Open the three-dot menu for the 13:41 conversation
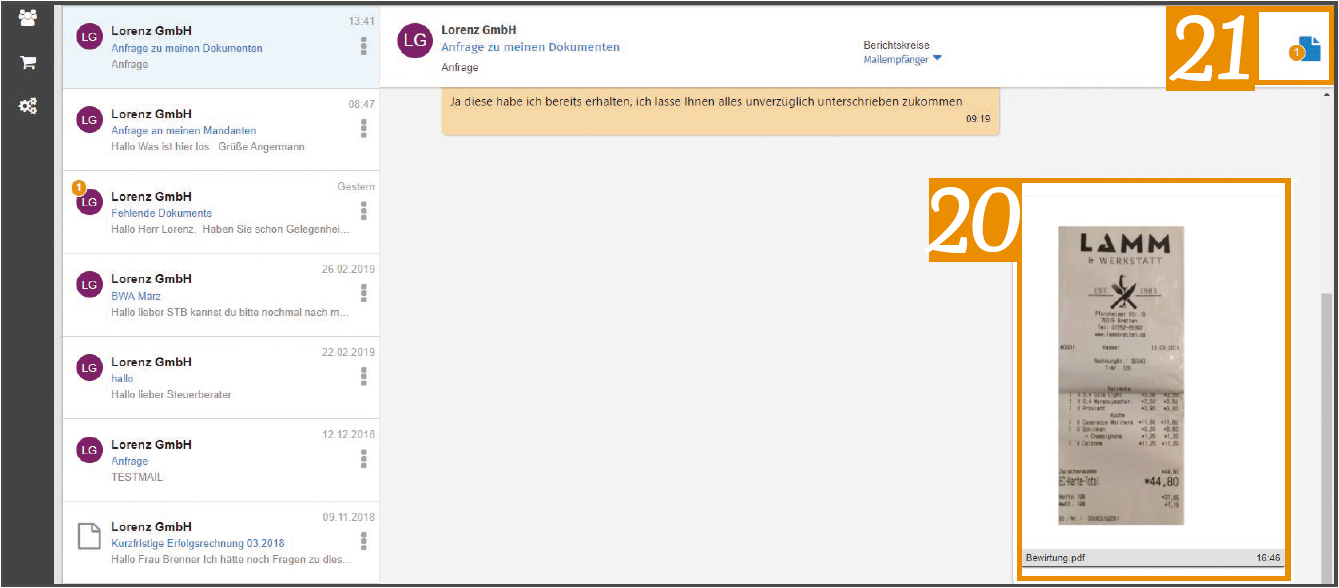 pos(364,46)
